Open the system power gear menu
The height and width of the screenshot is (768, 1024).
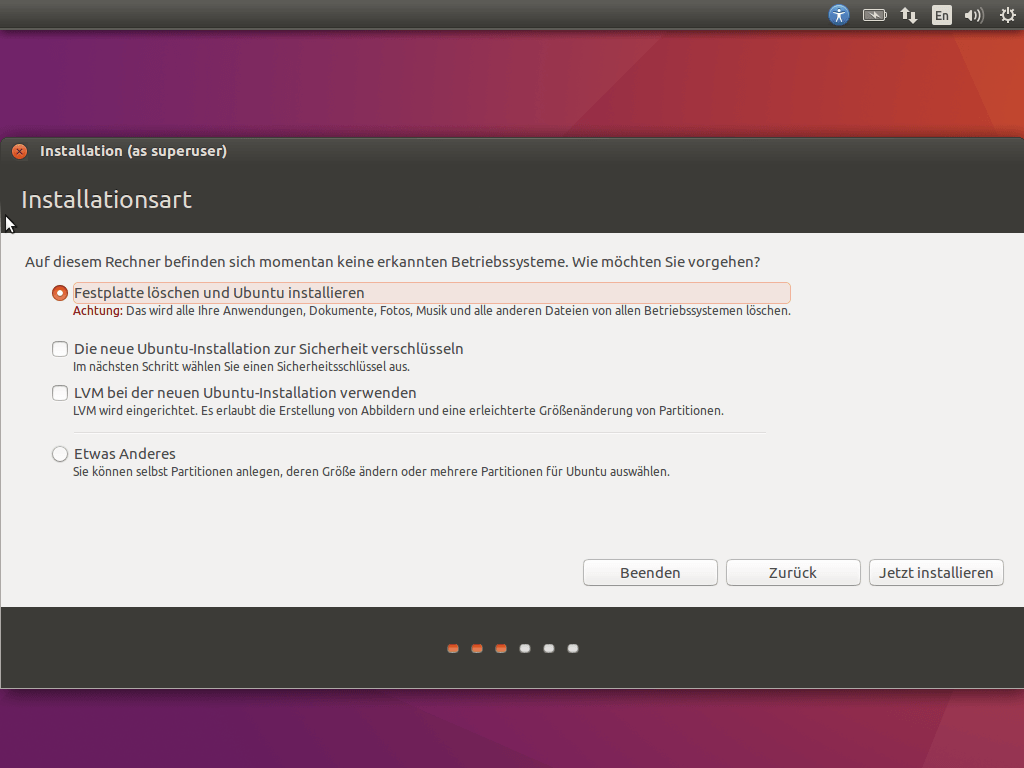coord(1008,14)
